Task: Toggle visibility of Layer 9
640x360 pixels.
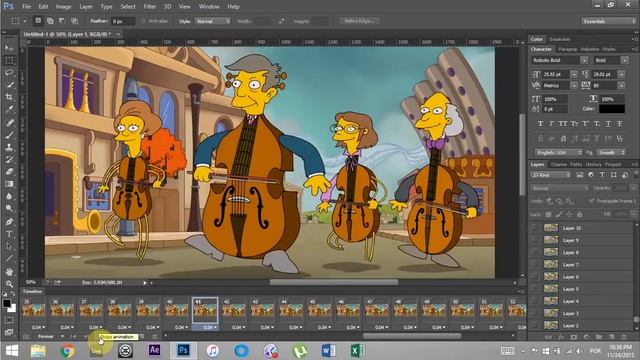Action: tap(534, 240)
